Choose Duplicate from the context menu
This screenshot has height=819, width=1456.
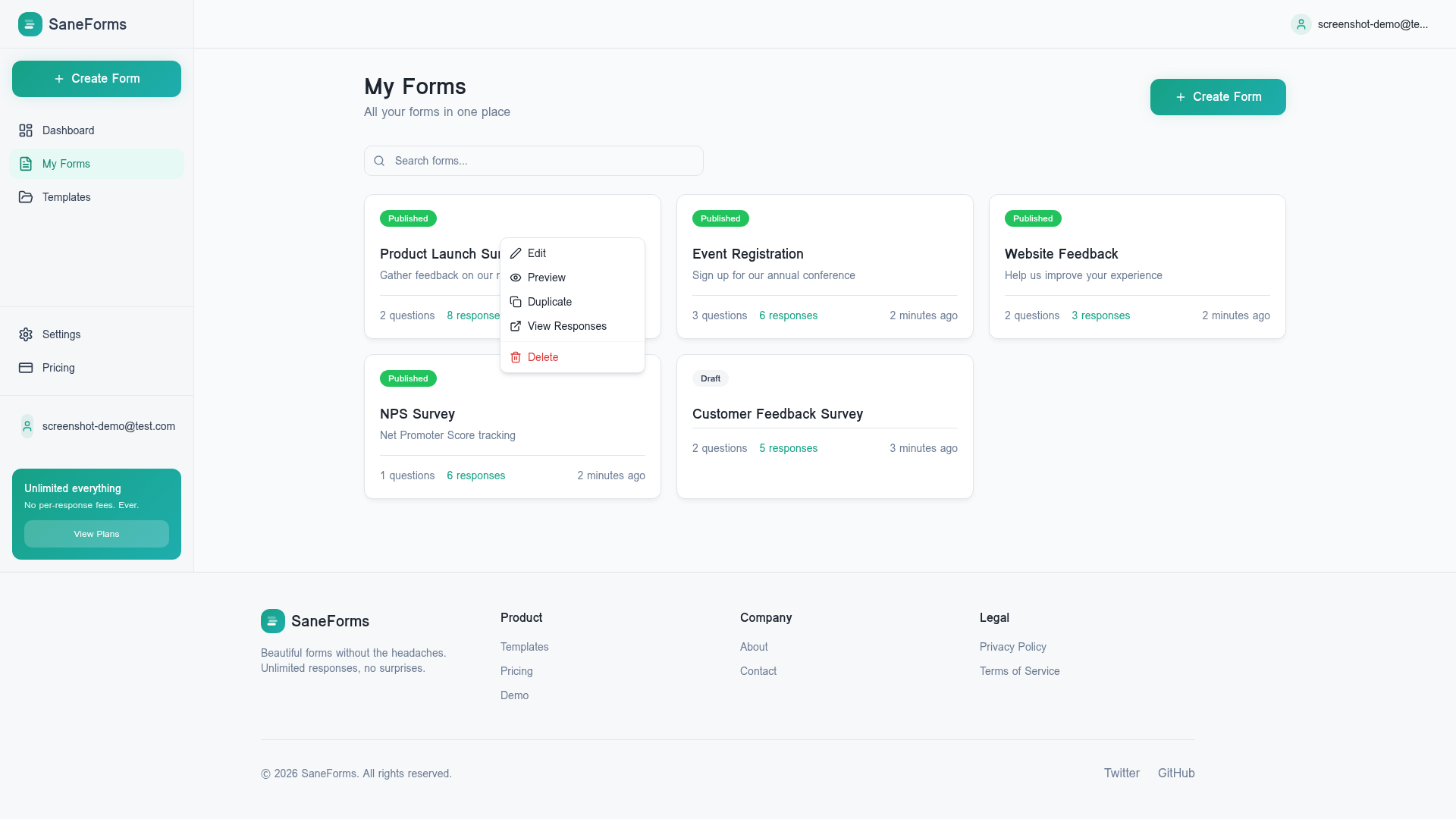(573, 302)
